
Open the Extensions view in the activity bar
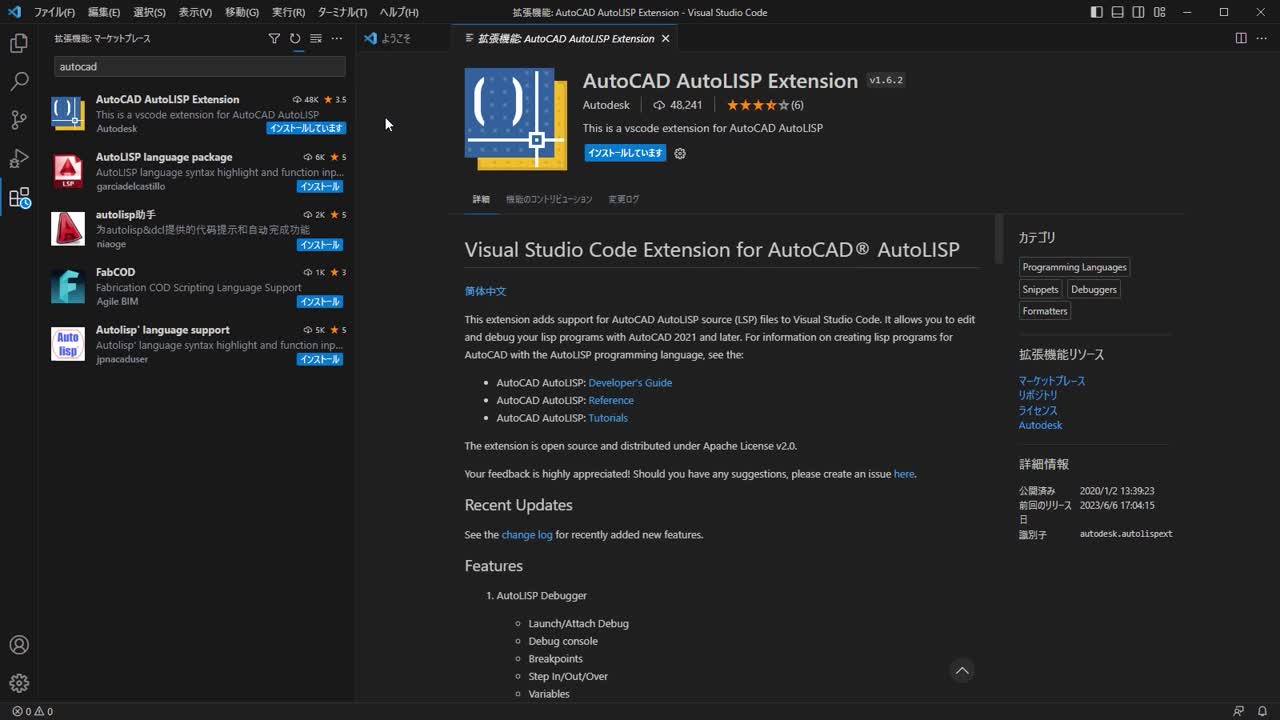(x=19, y=198)
